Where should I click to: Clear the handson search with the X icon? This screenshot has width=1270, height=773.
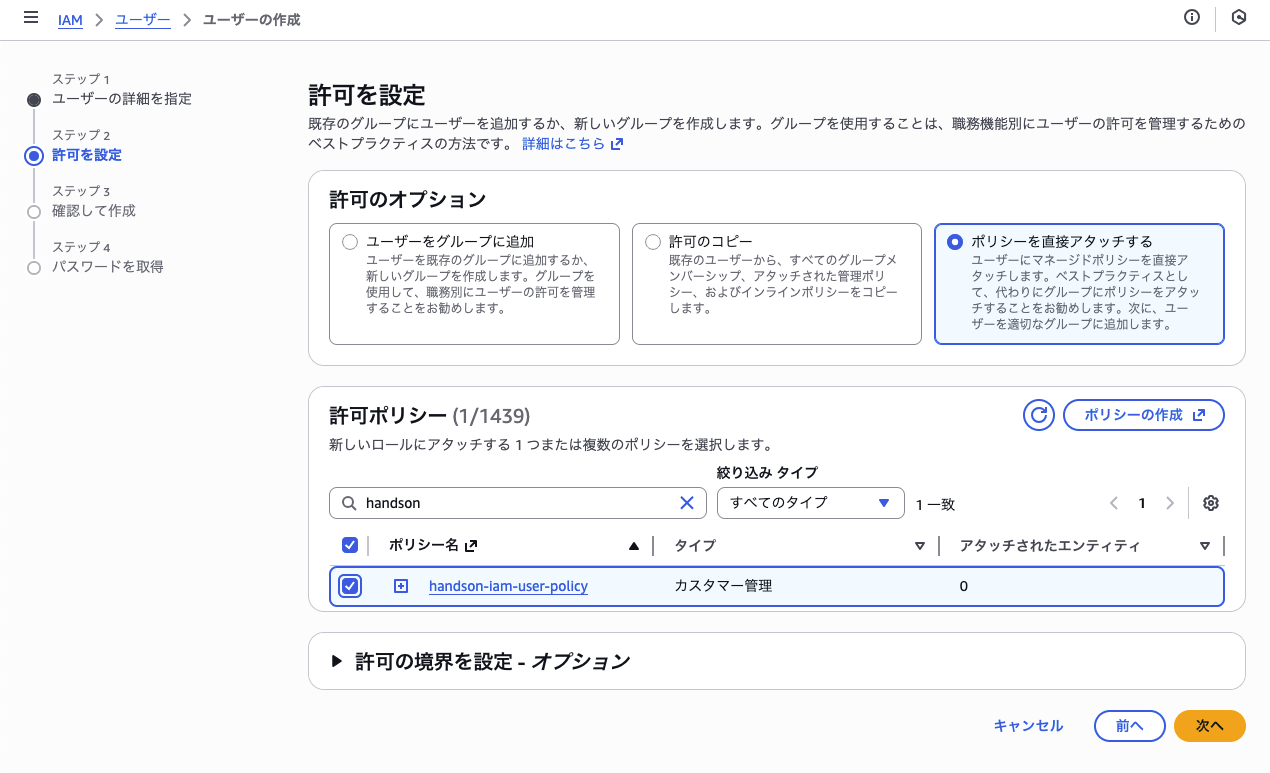click(687, 503)
